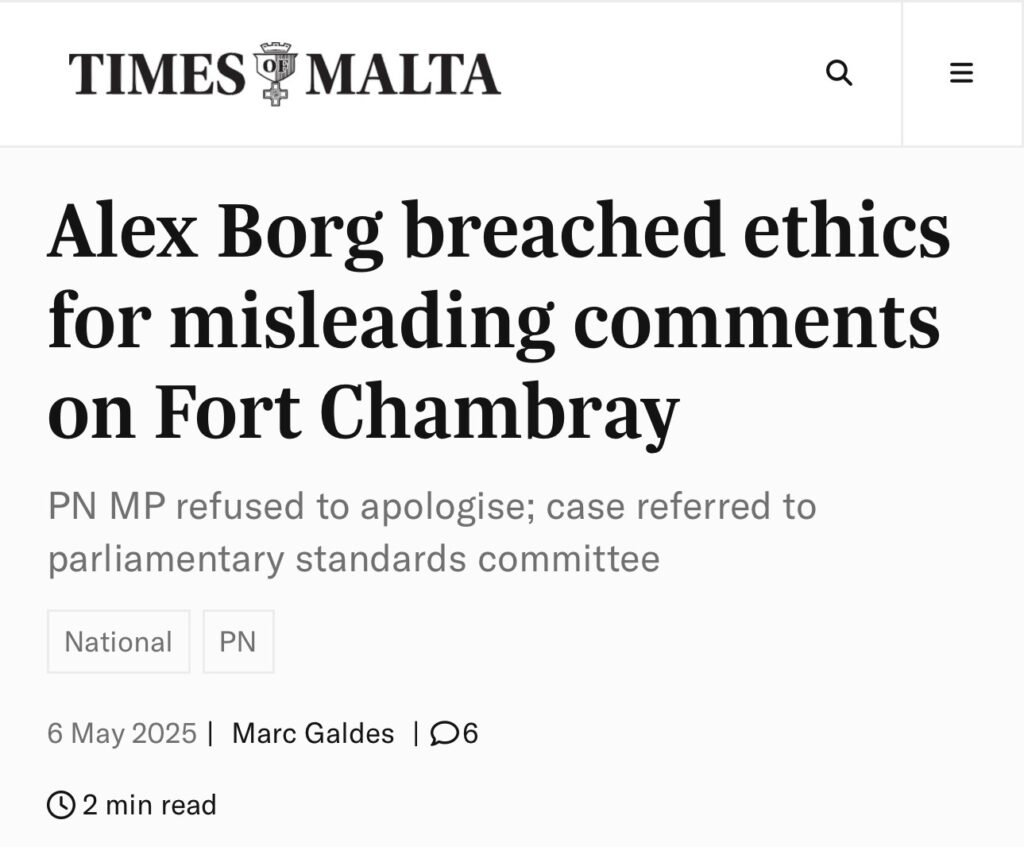The image size is (1024, 847).
Task: Click the clock reading-time icon
Action: (x=61, y=804)
